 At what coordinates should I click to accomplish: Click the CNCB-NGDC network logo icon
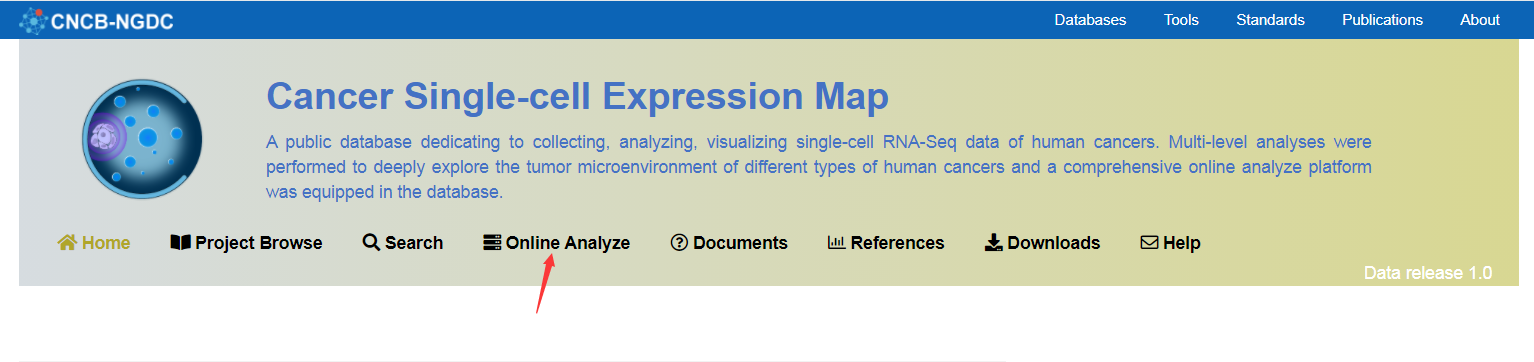[33, 20]
